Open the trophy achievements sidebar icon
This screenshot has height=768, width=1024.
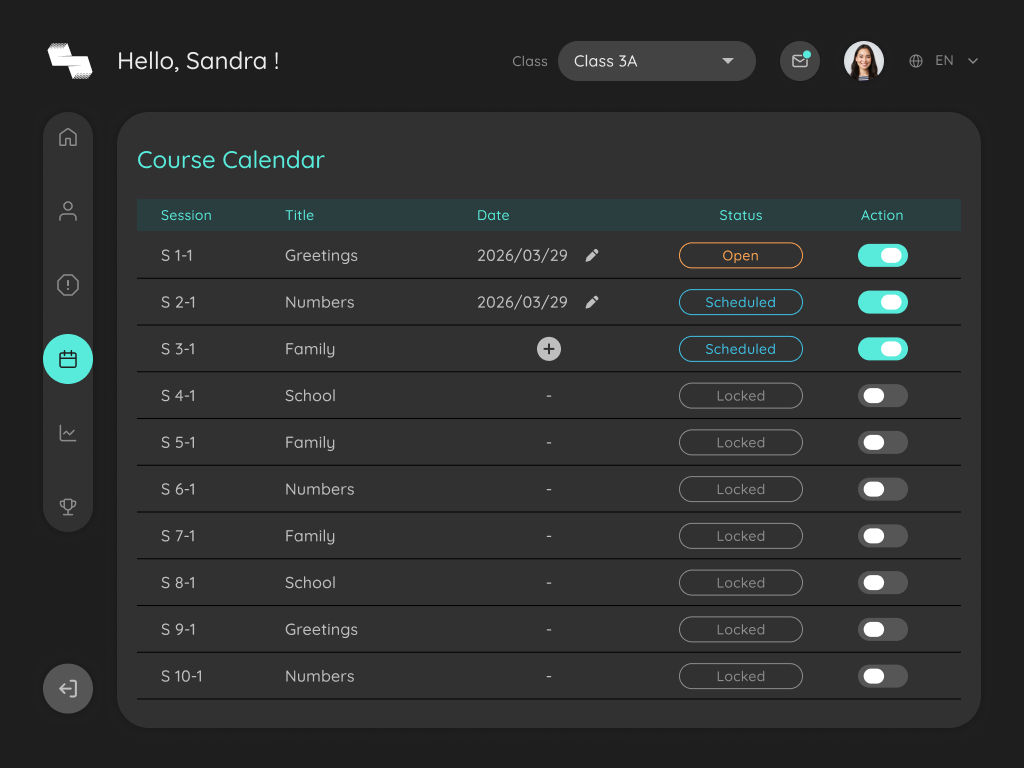[x=68, y=507]
